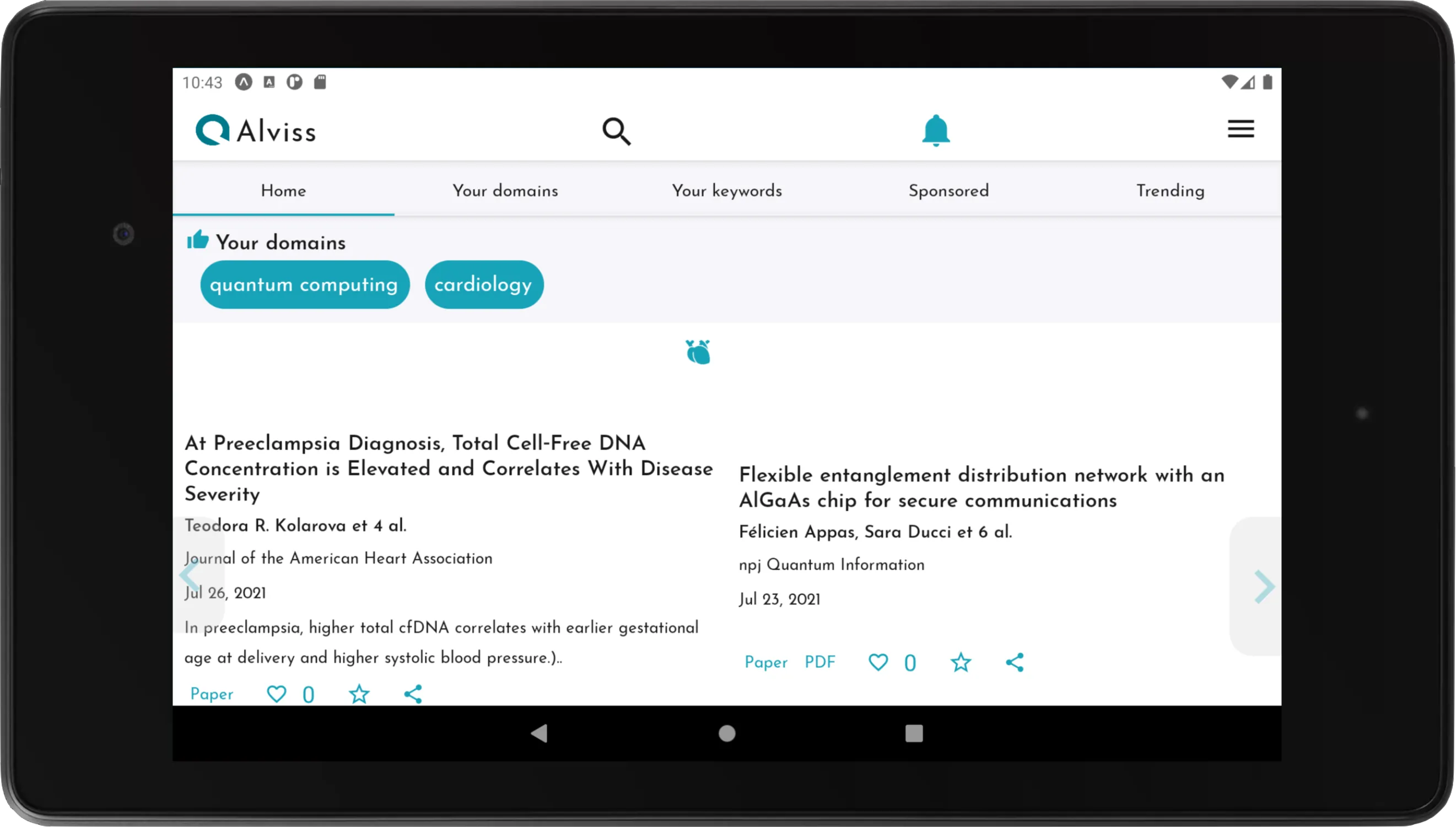1456x827 pixels.
Task: Toggle star on entanglement distribution paper
Action: (961, 661)
